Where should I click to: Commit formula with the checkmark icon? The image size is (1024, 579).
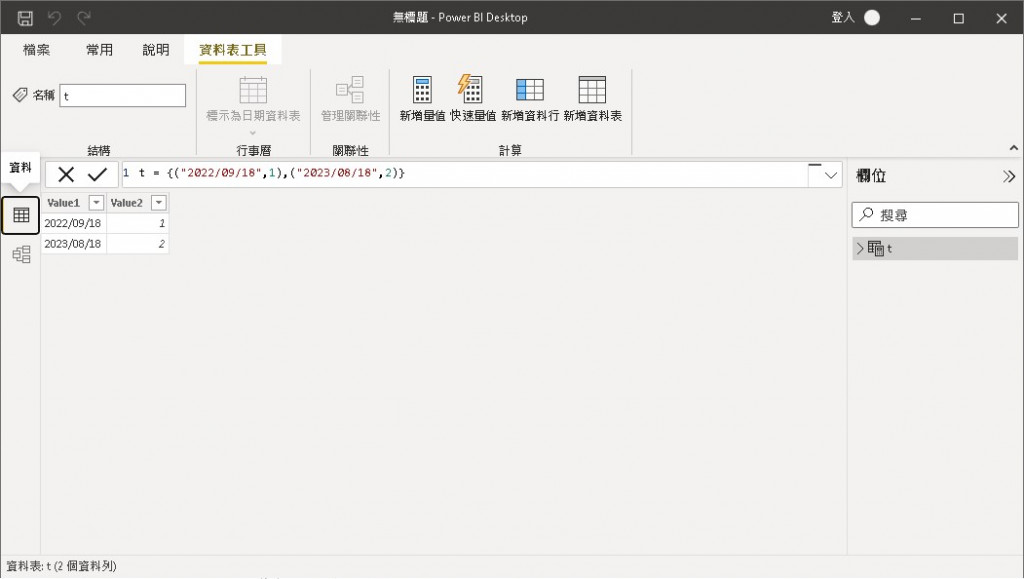pos(97,174)
